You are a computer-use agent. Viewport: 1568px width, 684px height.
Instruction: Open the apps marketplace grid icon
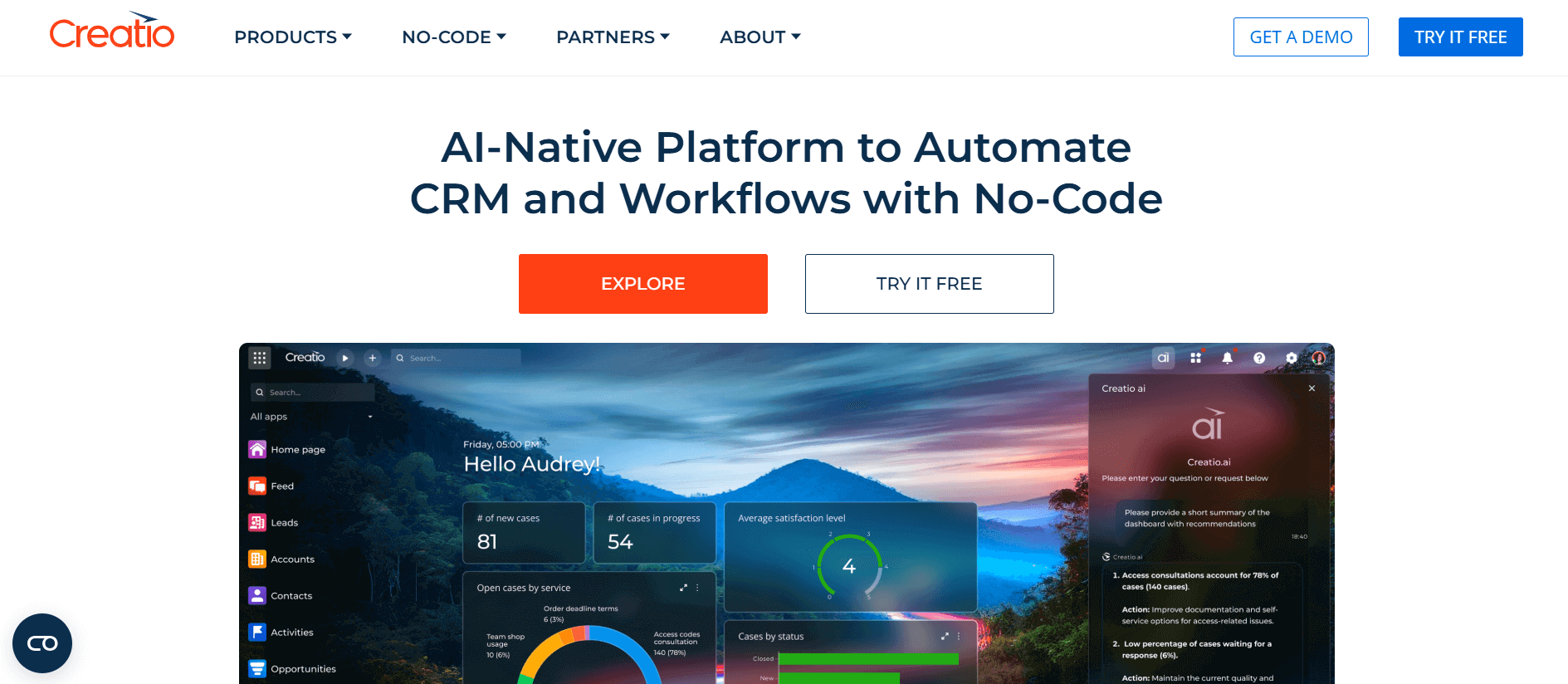[x=1195, y=358]
